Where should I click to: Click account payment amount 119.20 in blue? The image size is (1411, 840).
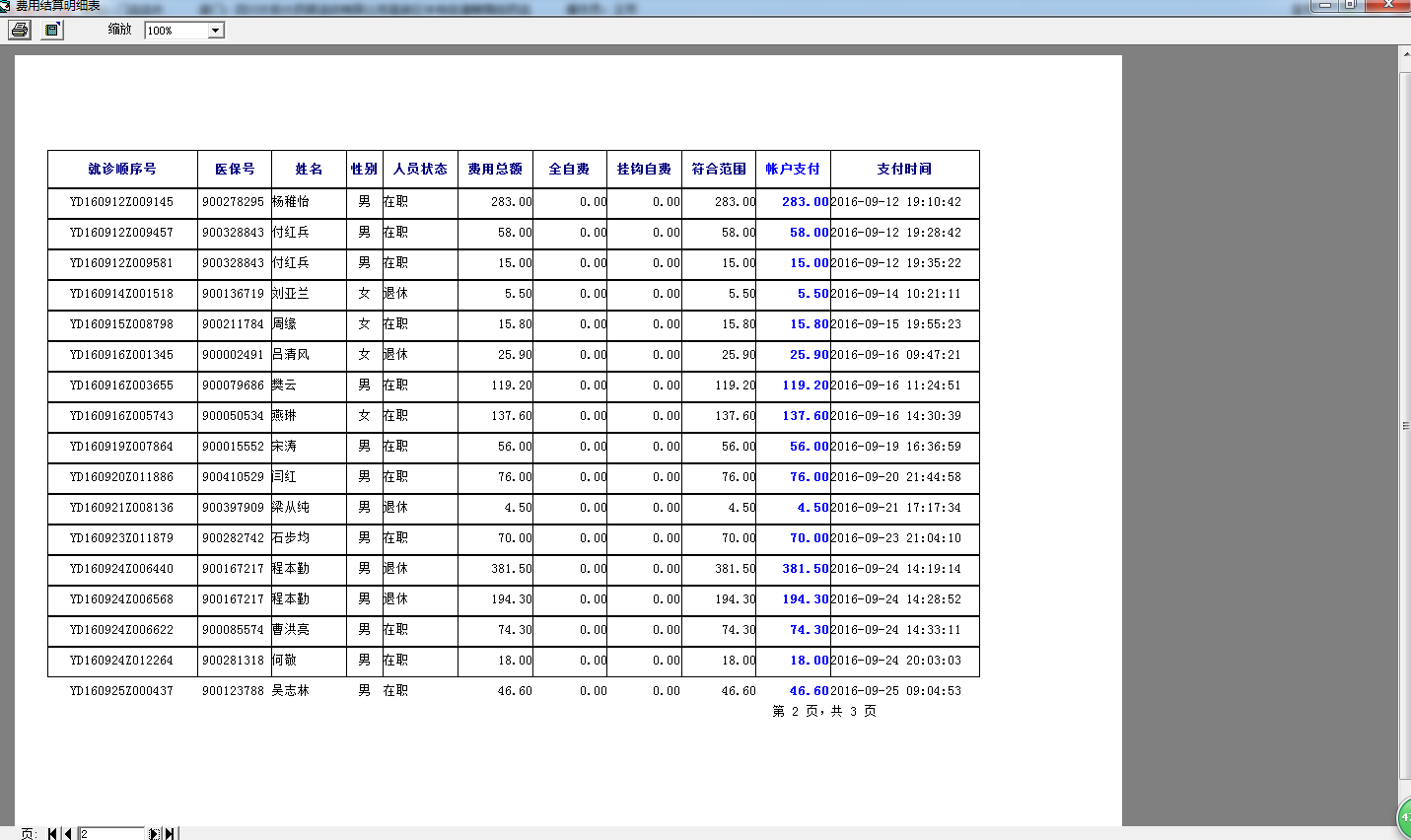pos(806,385)
